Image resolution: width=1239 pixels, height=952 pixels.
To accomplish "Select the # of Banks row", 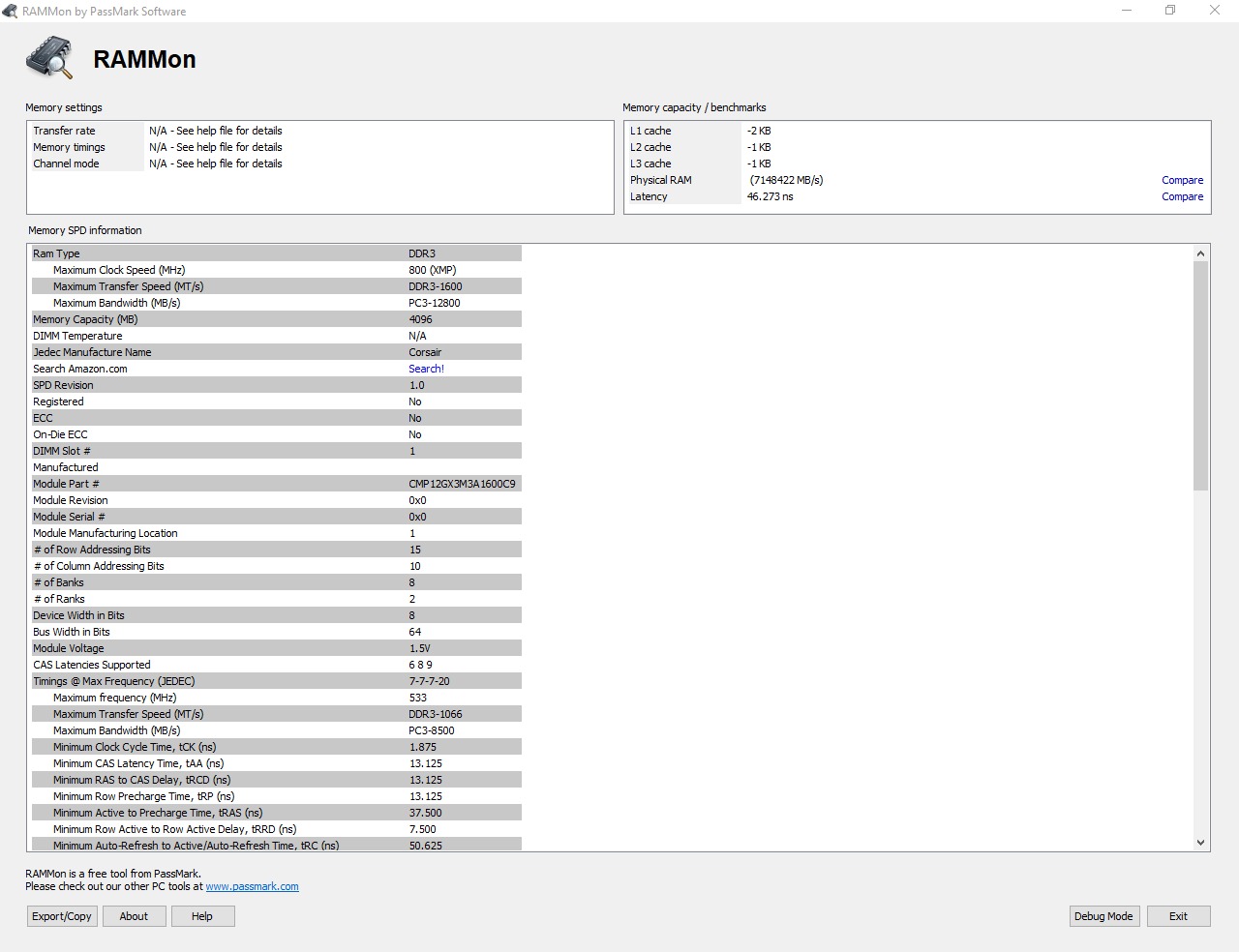I will tap(277, 582).
